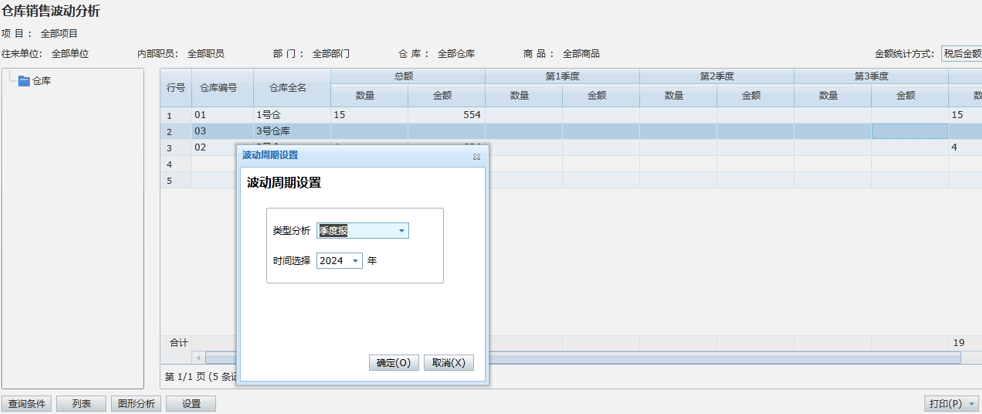Image resolution: width=982 pixels, height=414 pixels.
Task: Click the 仓库编号 column header
Action: (218, 88)
